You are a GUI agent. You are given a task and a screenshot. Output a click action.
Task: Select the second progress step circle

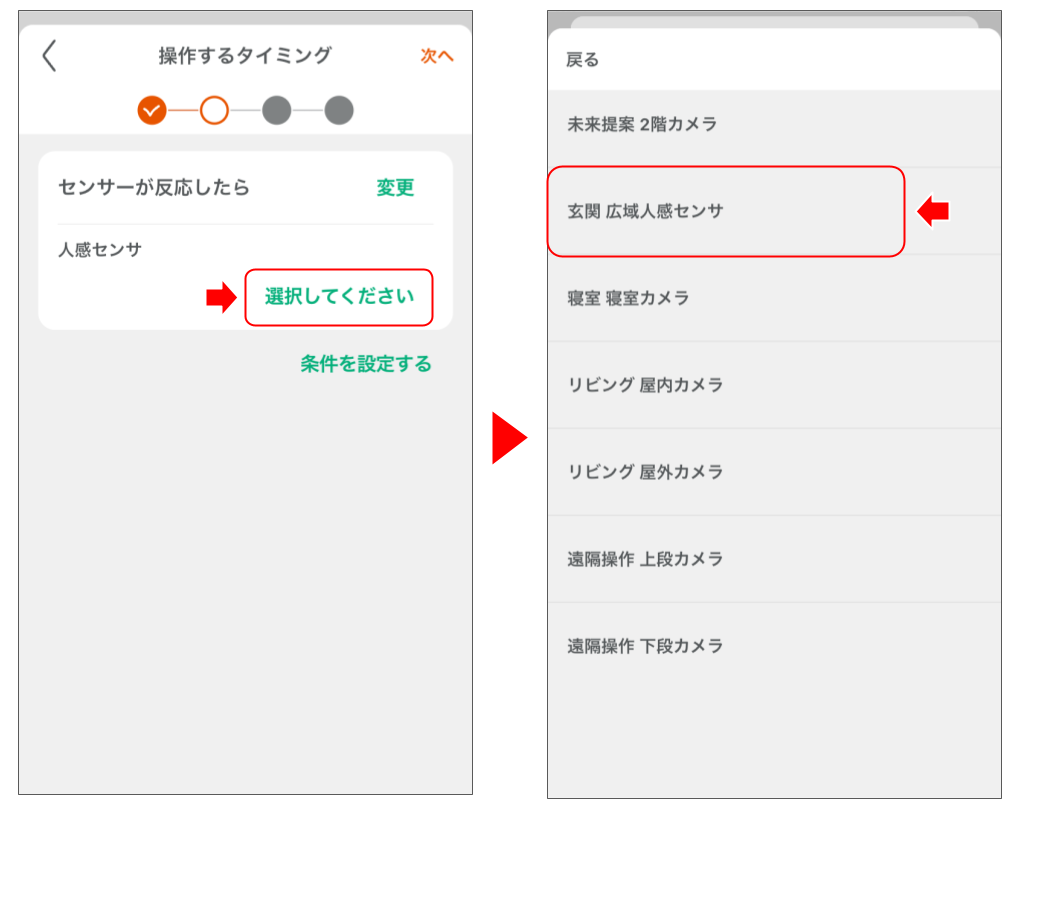[x=215, y=110]
